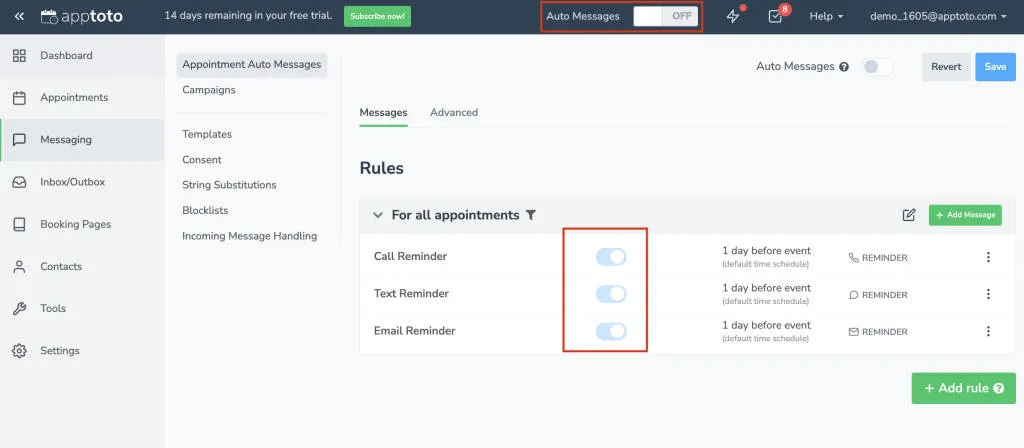Open Text Reminder three-dot menu
This screenshot has width=1024, height=448.
tap(988, 295)
